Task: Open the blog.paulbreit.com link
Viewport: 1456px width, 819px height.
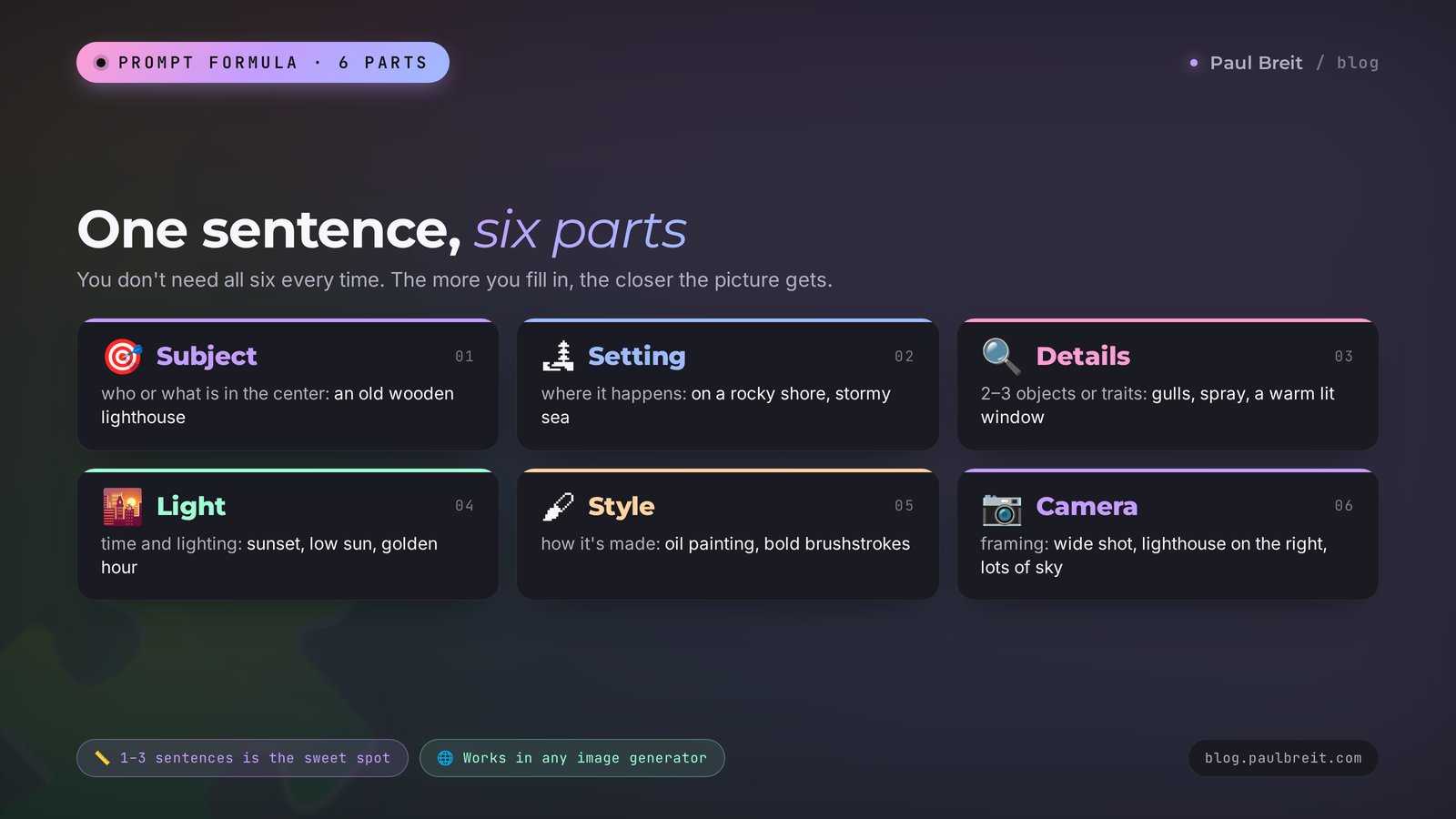Action: tap(1283, 758)
